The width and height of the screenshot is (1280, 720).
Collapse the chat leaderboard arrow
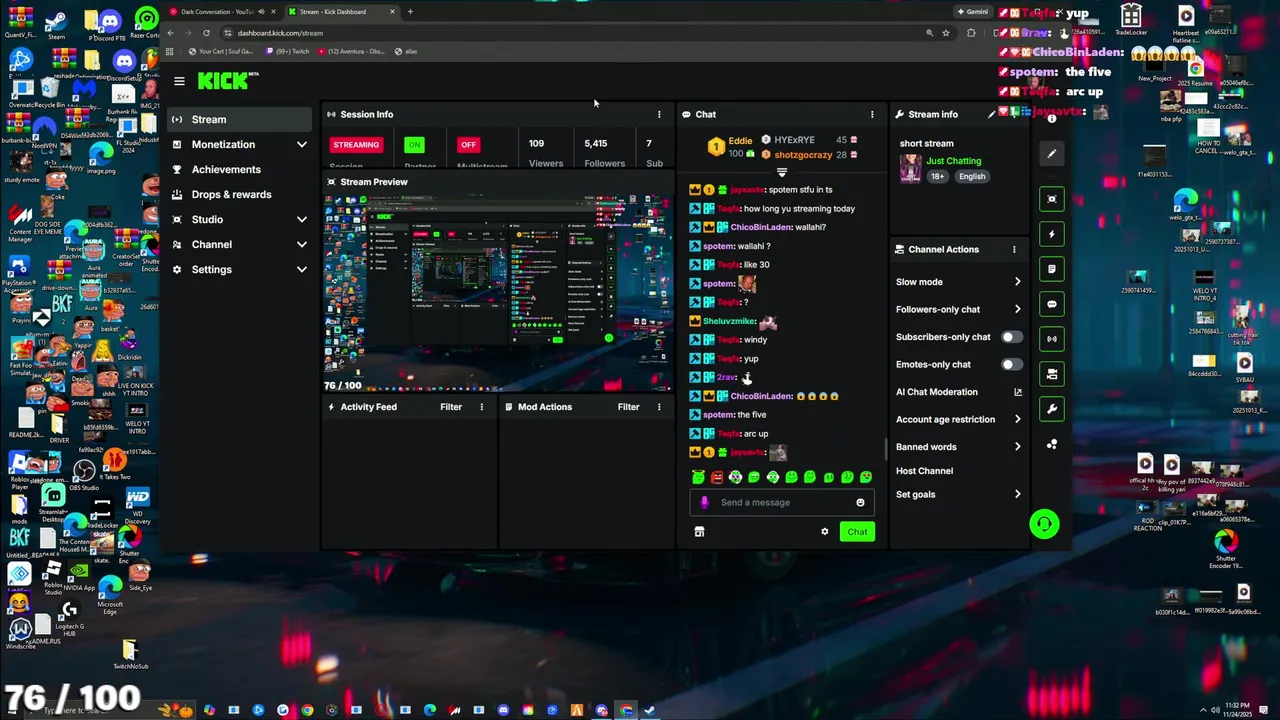click(782, 172)
